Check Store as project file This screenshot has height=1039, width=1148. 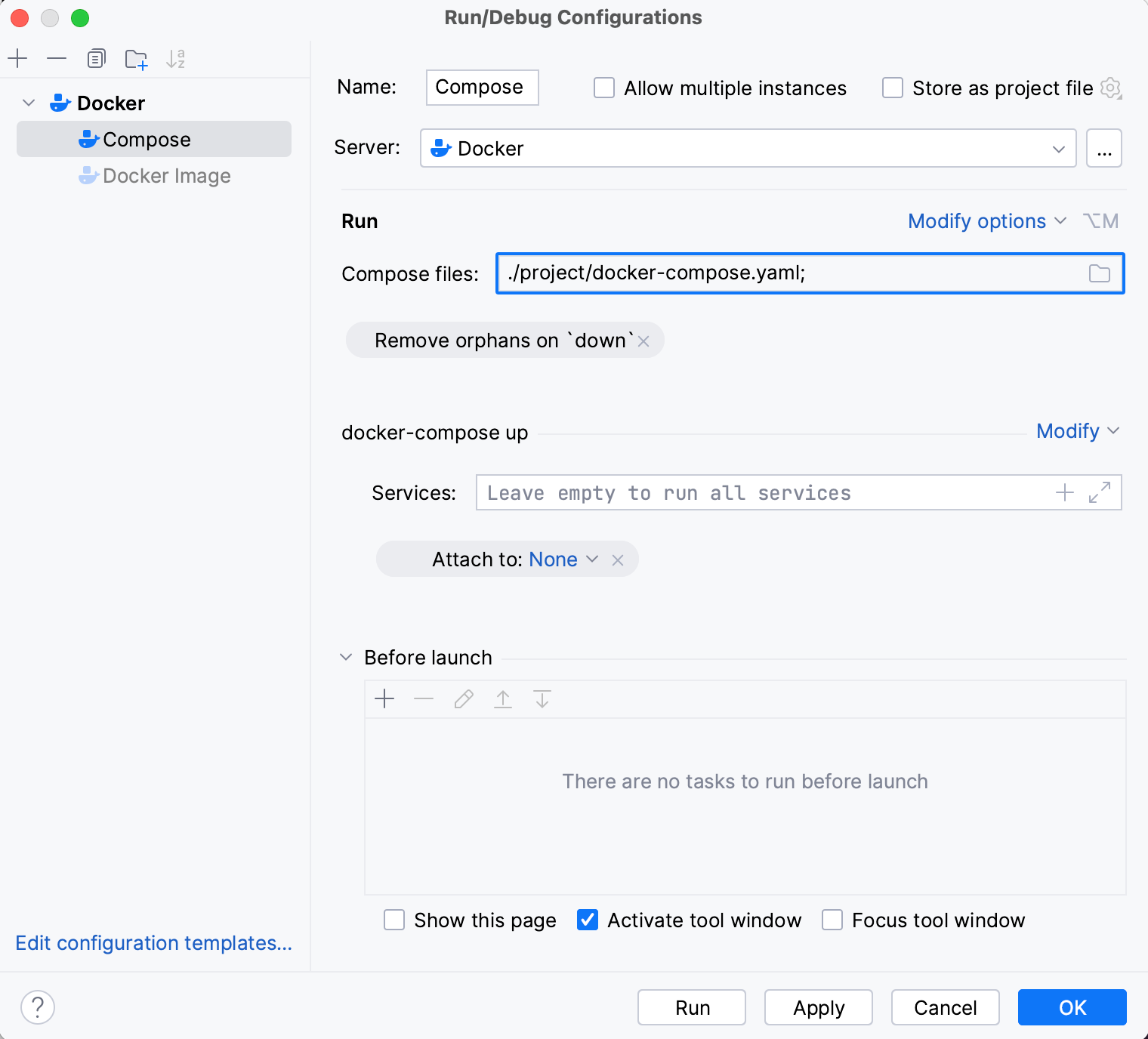pos(892,88)
